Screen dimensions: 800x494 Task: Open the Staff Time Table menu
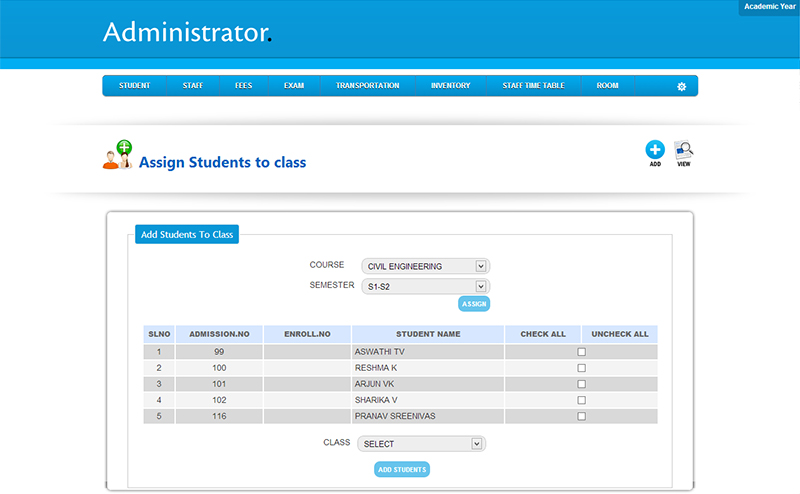(533, 86)
